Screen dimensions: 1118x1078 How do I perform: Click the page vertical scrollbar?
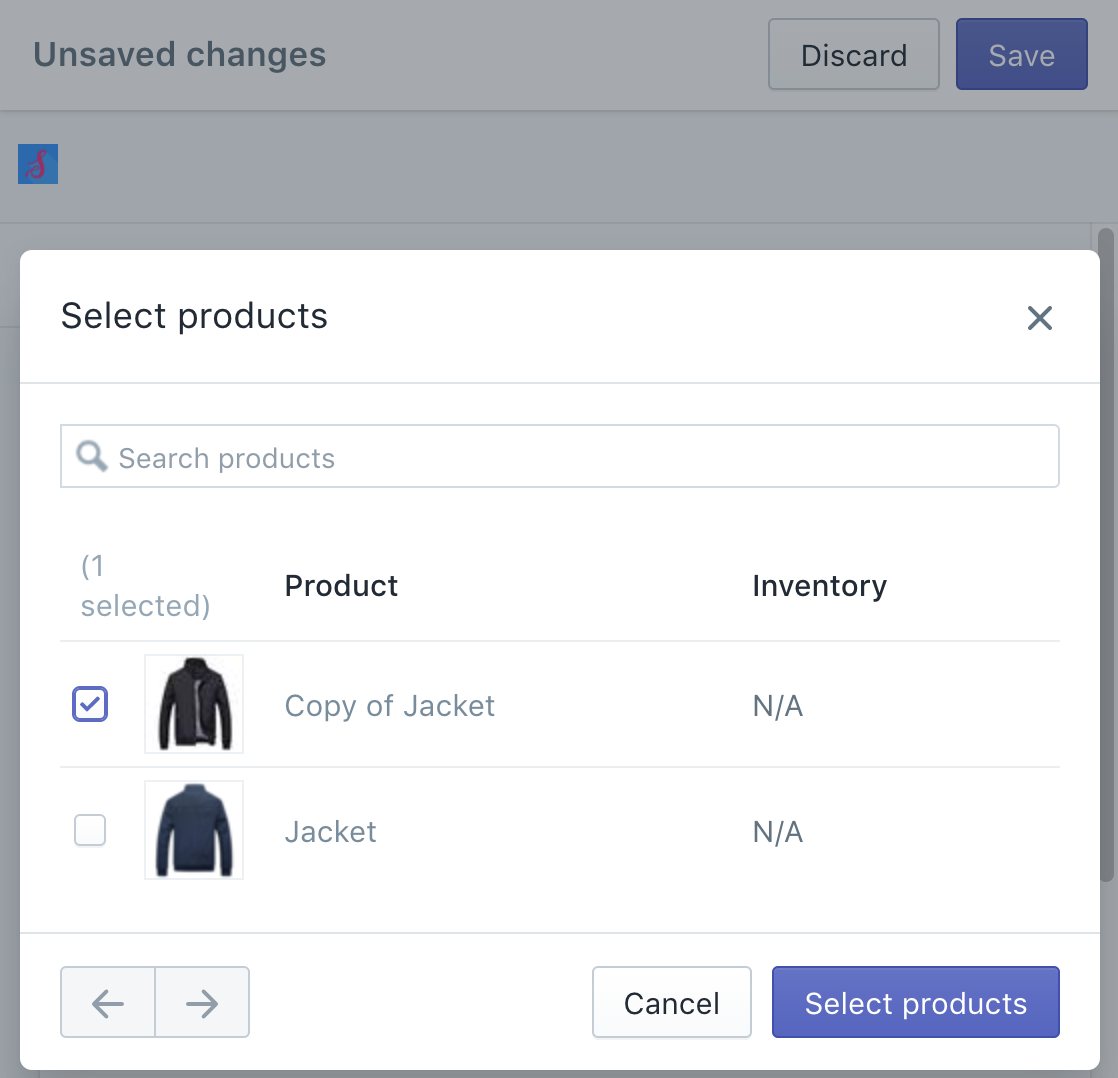click(x=1106, y=555)
